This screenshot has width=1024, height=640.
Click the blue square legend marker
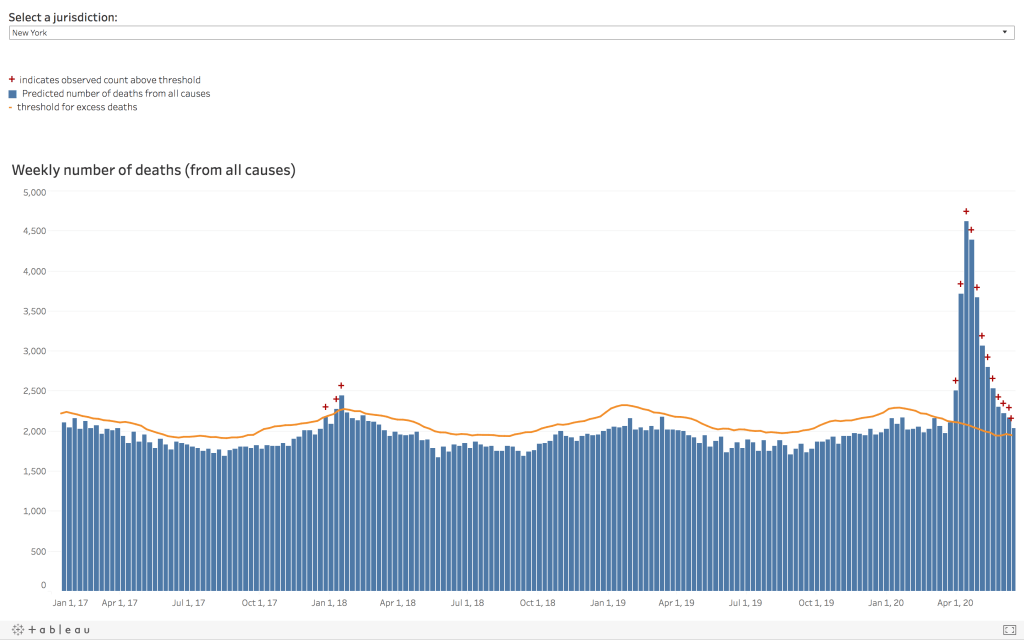(12, 93)
